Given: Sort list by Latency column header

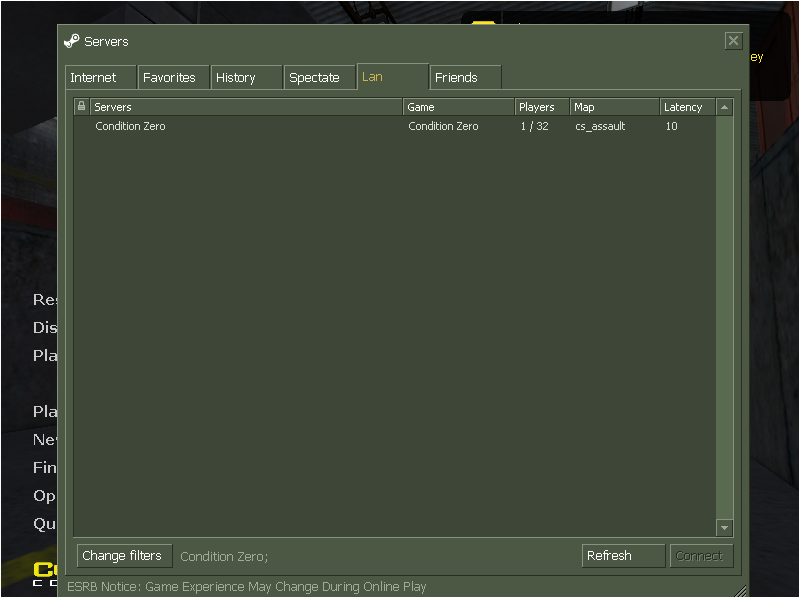Looking at the screenshot, I should [x=687, y=106].
